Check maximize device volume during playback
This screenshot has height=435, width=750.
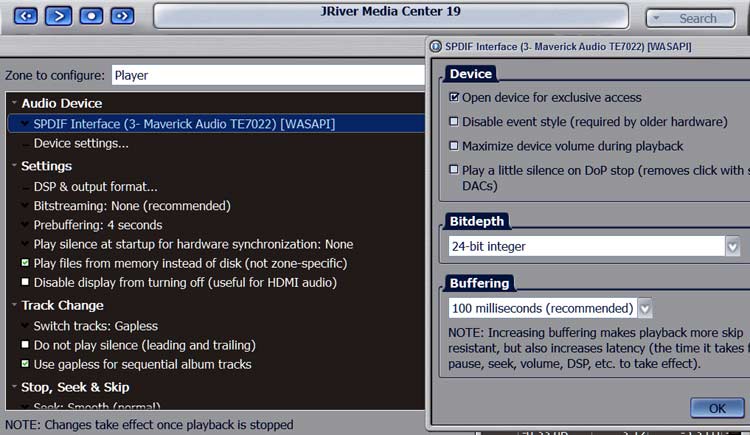click(x=454, y=146)
